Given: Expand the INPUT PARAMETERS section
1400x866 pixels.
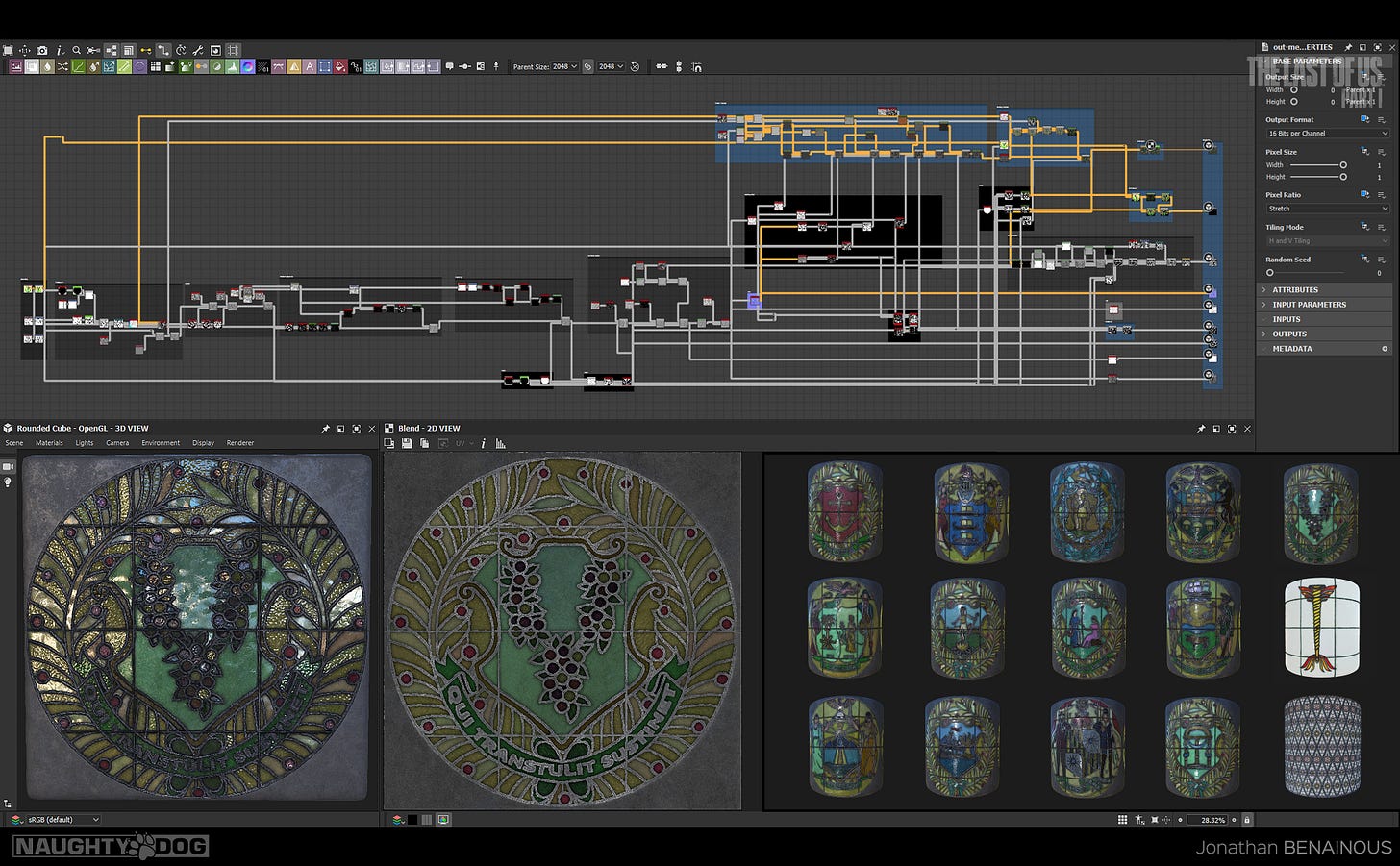Looking at the screenshot, I should [x=1325, y=305].
